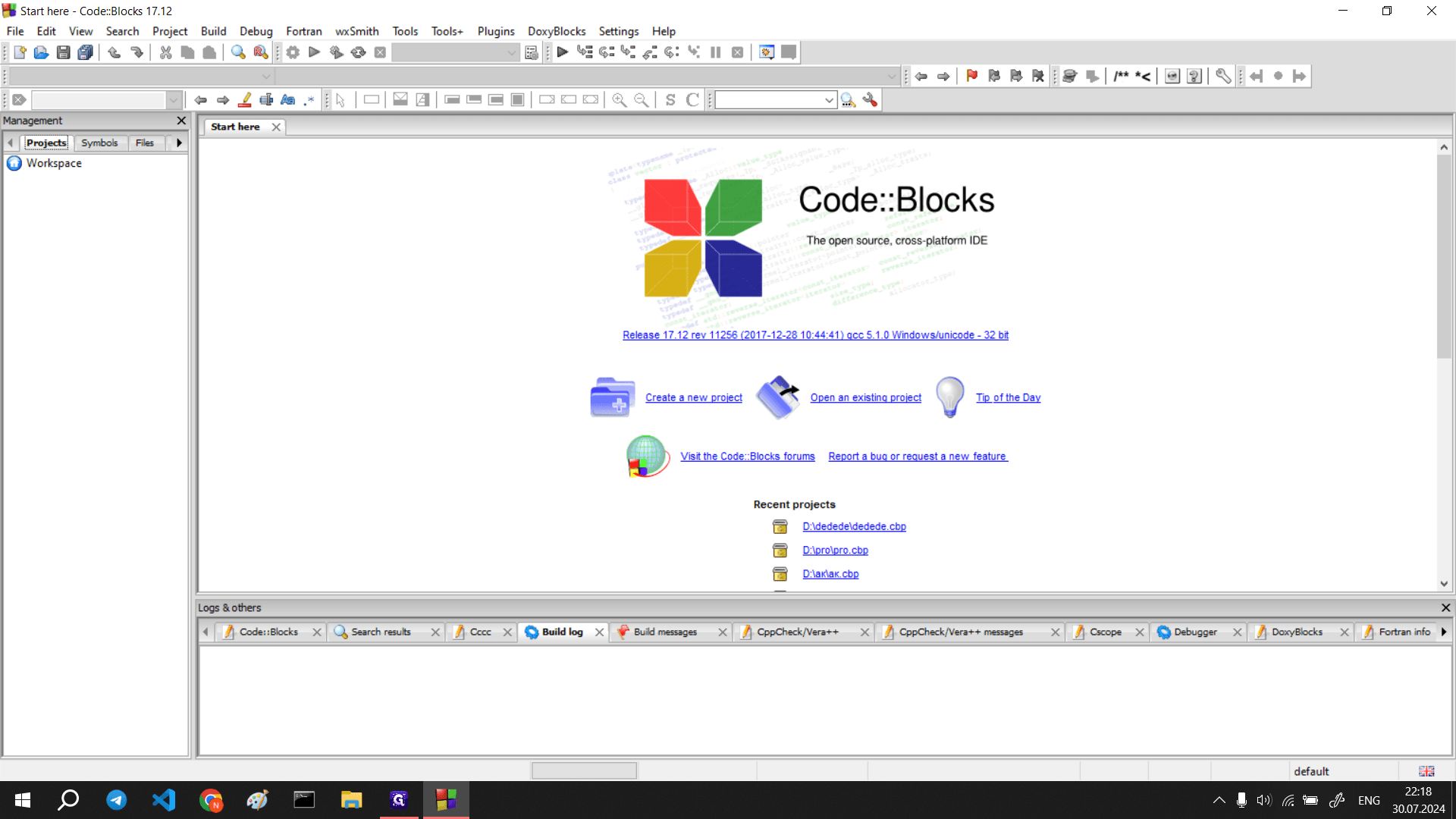Click the 'Create a new project' link
1456x819 pixels.
coord(694,397)
